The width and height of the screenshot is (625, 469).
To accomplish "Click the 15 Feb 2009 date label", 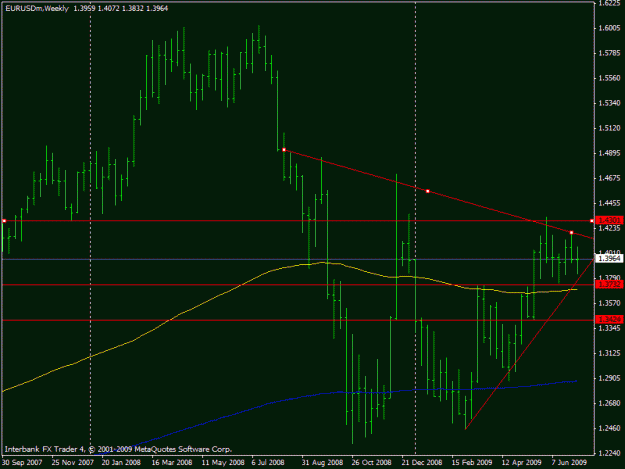I will click(472, 463).
